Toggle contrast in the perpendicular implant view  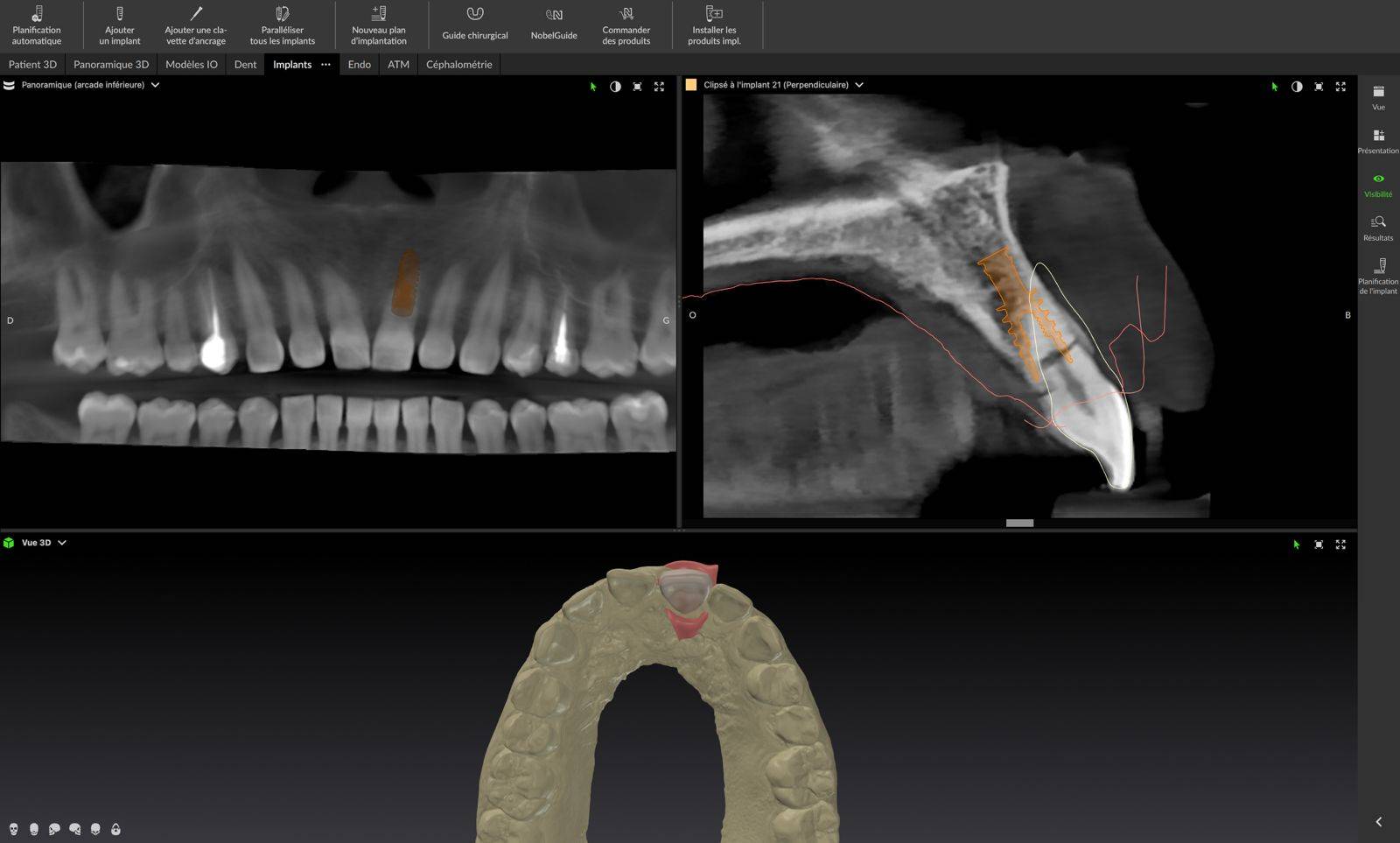pyautogui.click(x=1297, y=87)
